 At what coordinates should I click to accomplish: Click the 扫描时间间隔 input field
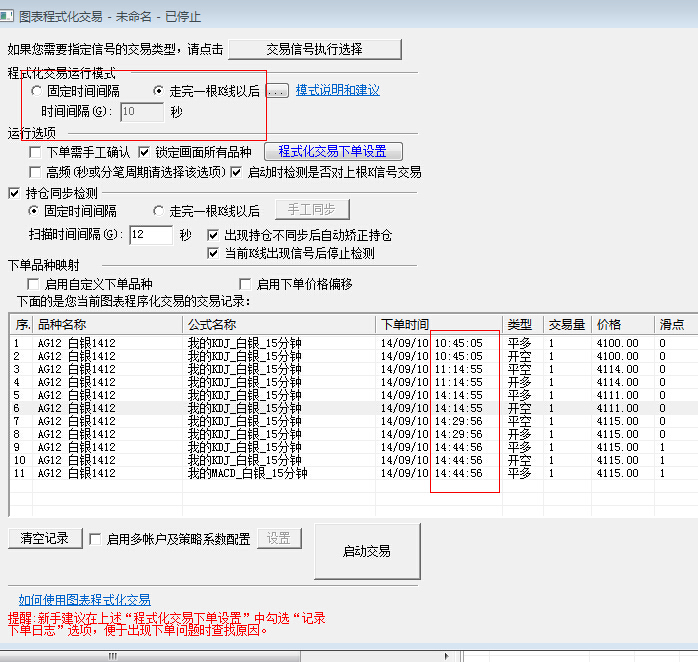click(x=150, y=235)
